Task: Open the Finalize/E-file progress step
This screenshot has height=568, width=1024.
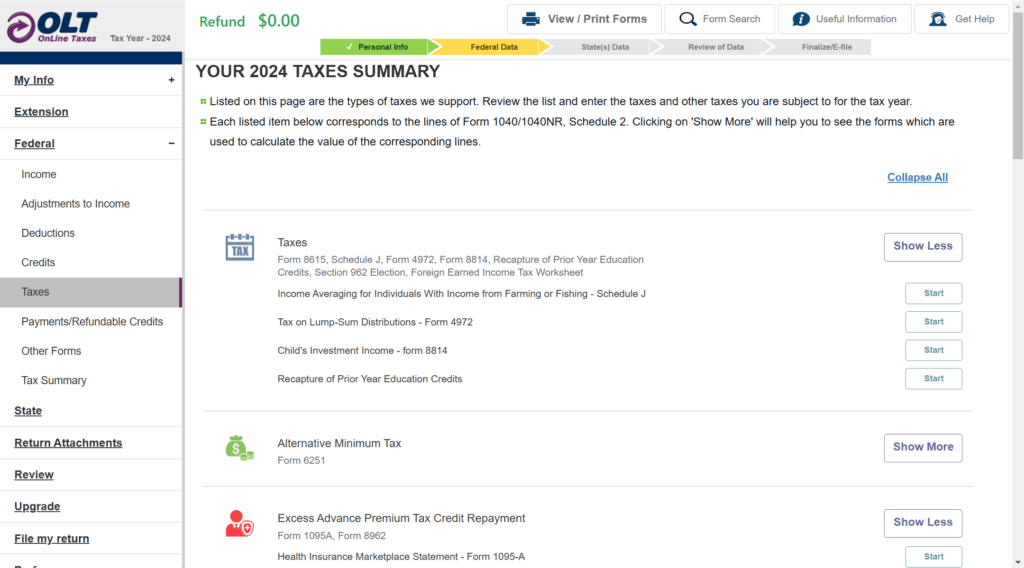Action: pos(823,47)
